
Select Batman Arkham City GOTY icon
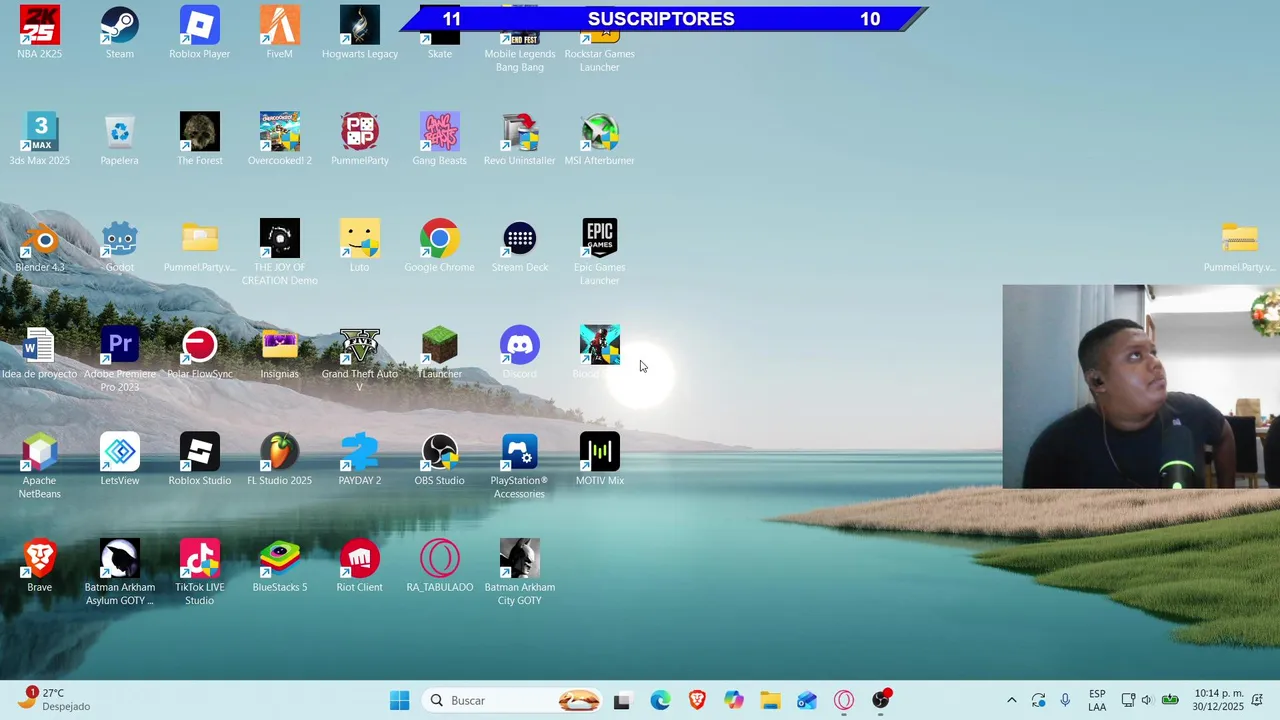(520, 560)
